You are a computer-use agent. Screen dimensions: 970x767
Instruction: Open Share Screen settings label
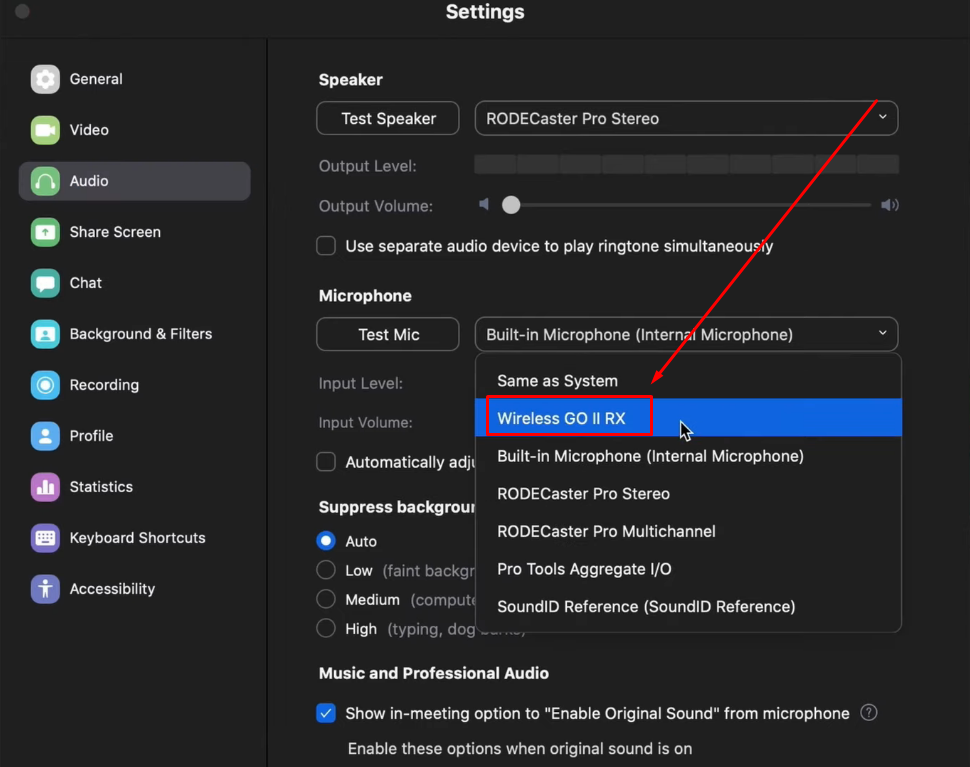115,232
